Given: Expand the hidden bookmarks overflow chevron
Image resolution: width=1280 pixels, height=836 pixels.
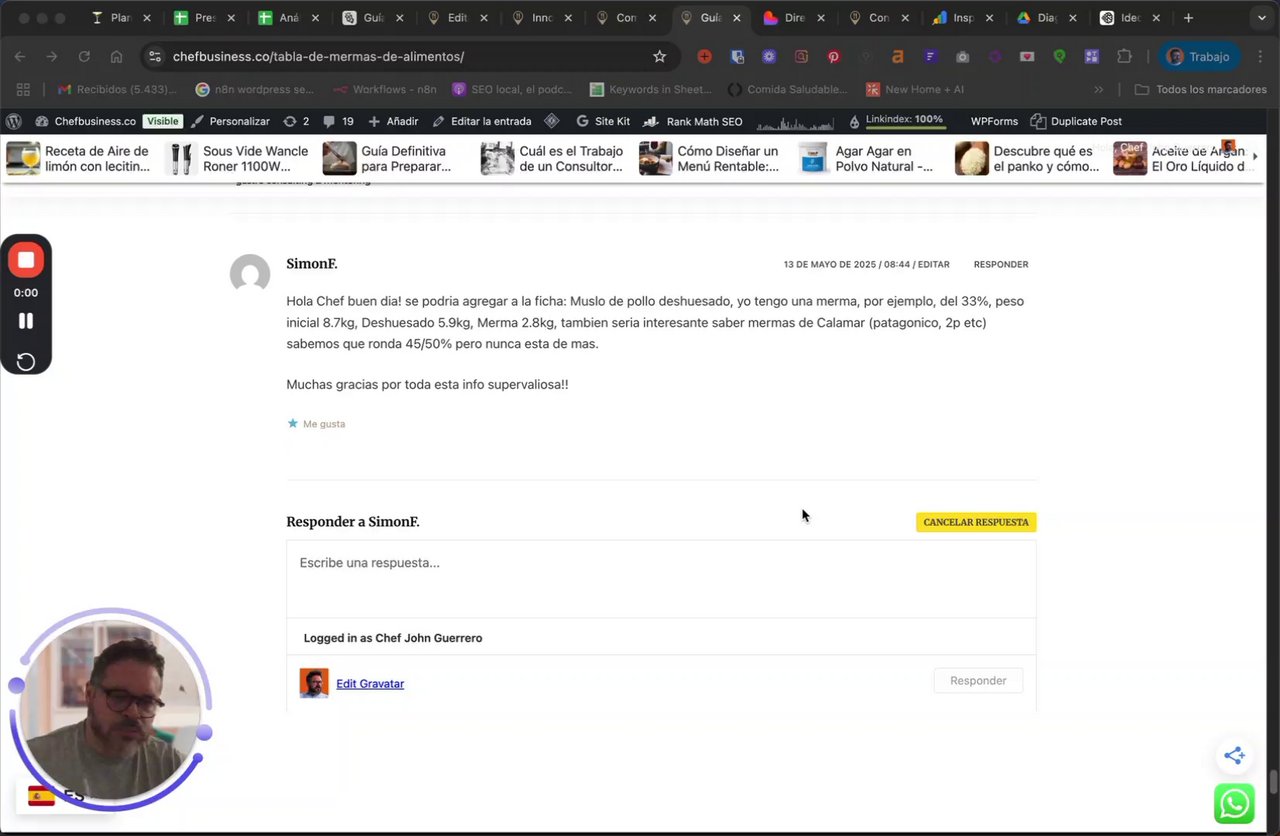Looking at the screenshot, I should click(1099, 89).
